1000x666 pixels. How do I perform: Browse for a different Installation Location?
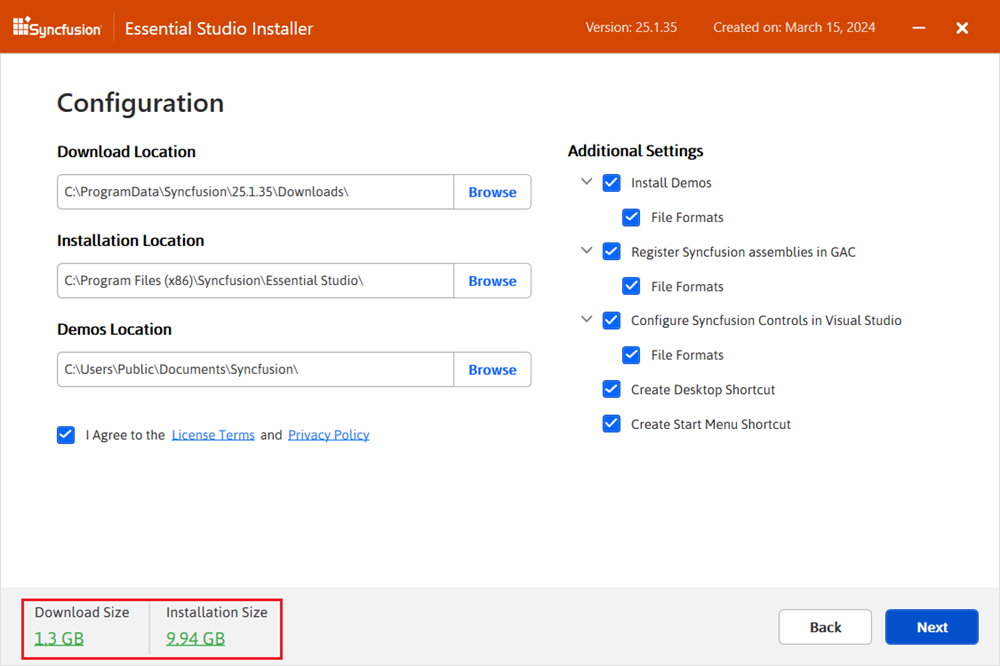click(x=492, y=281)
